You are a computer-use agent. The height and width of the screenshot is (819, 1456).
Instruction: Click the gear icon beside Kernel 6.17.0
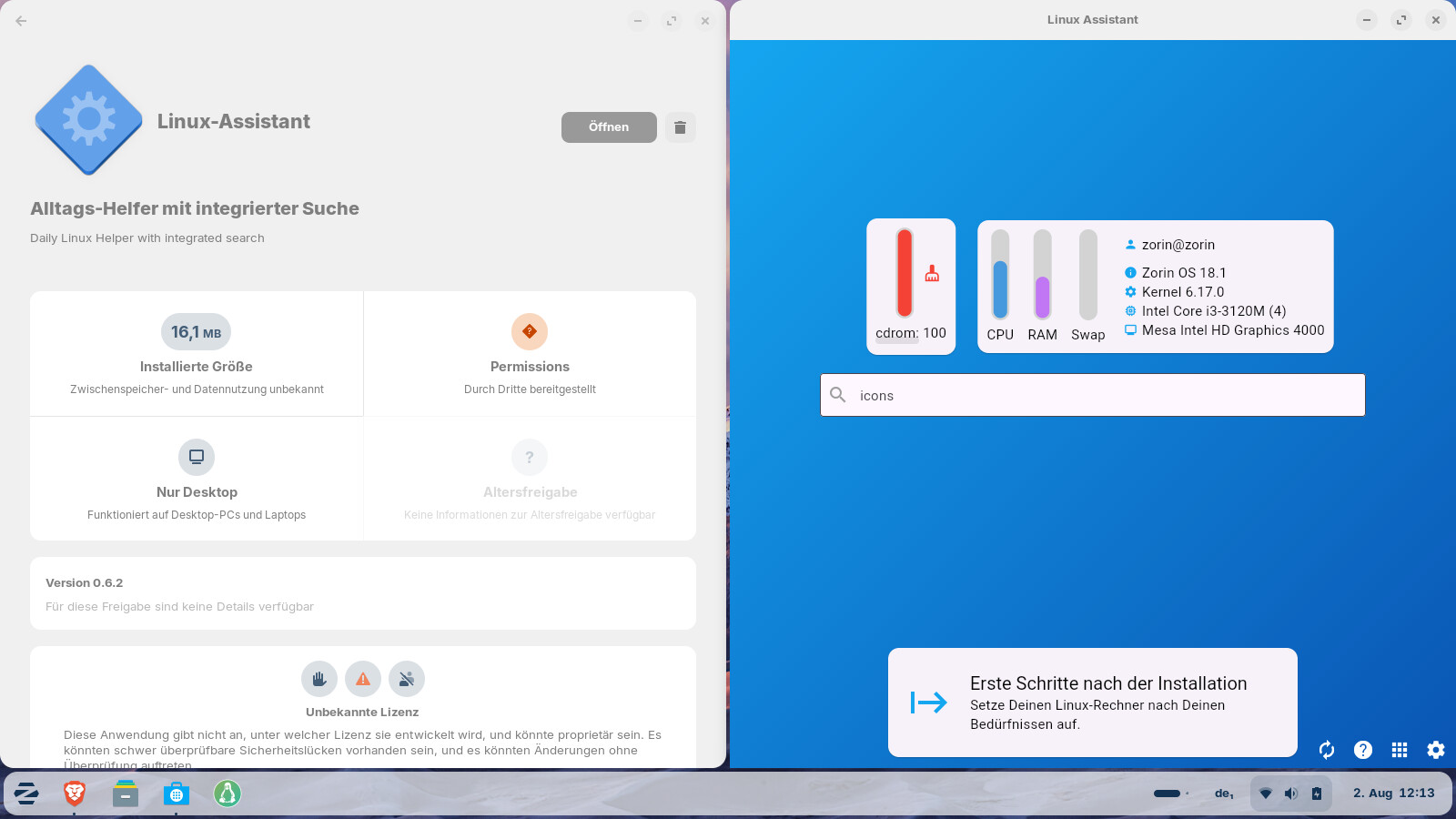point(1130,292)
